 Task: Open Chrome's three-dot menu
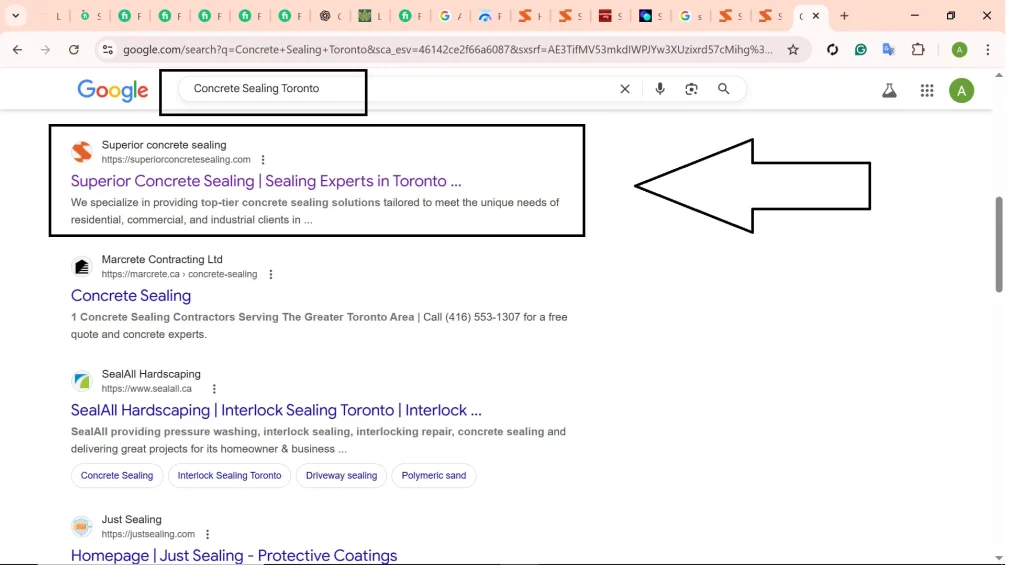coord(987,50)
